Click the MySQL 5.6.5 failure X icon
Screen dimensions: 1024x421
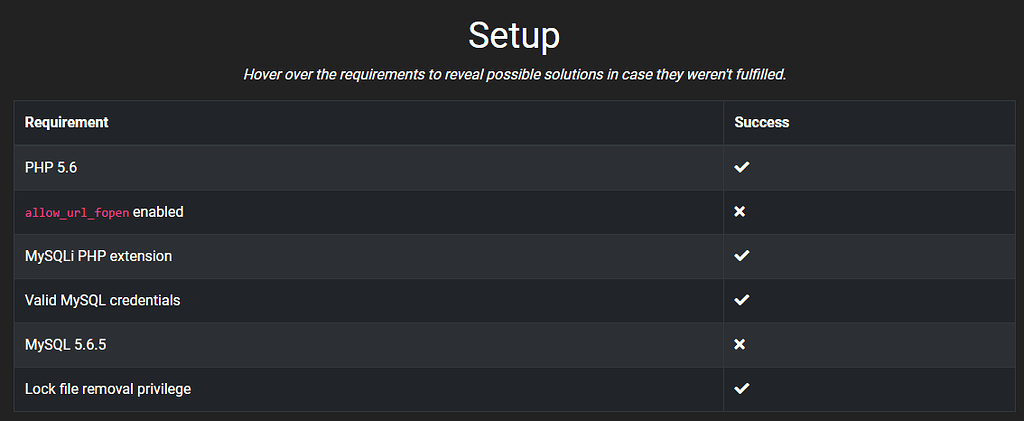pyautogui.click(x=740, y=344)
